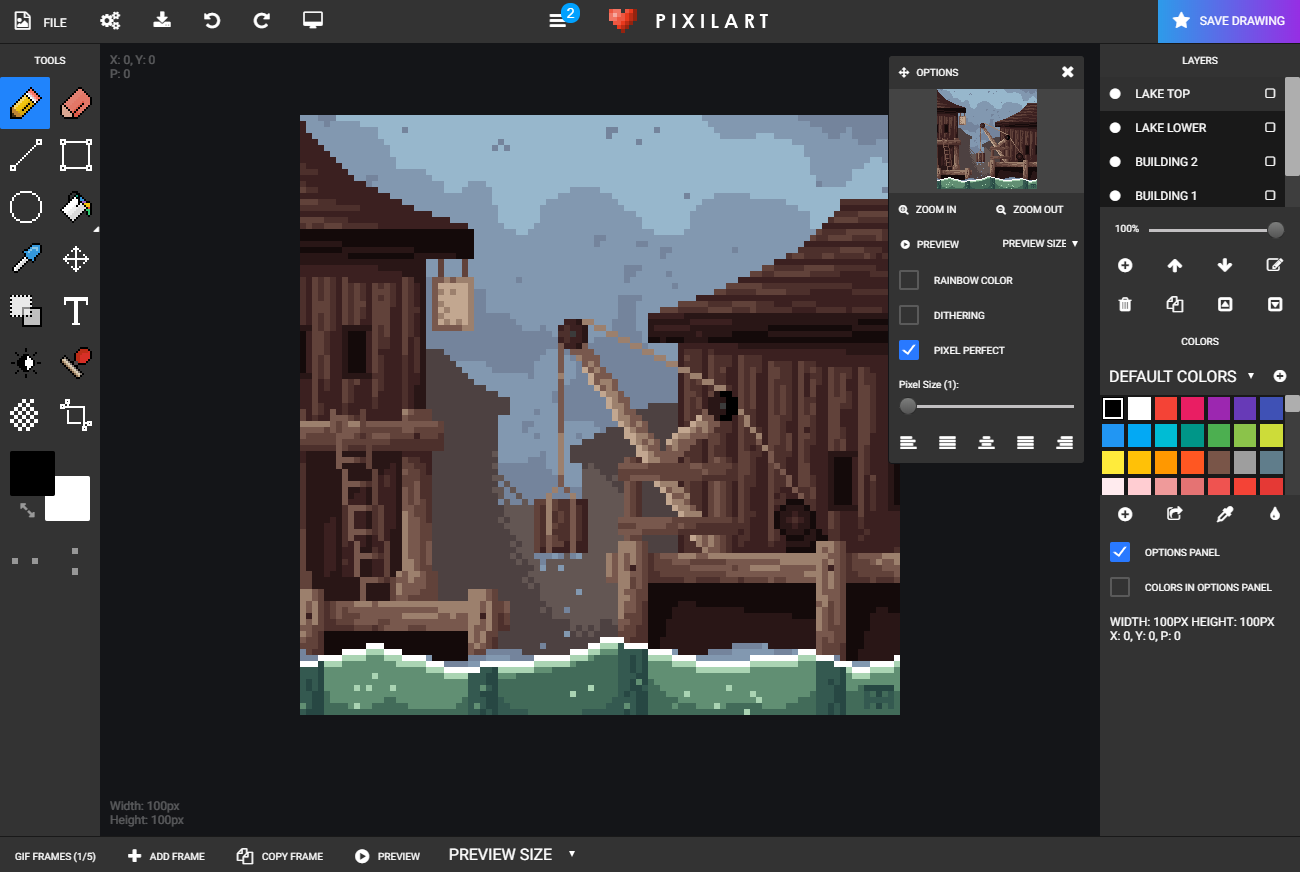
Task: Open the Lighten tool
Action: (x=24, y=363)
